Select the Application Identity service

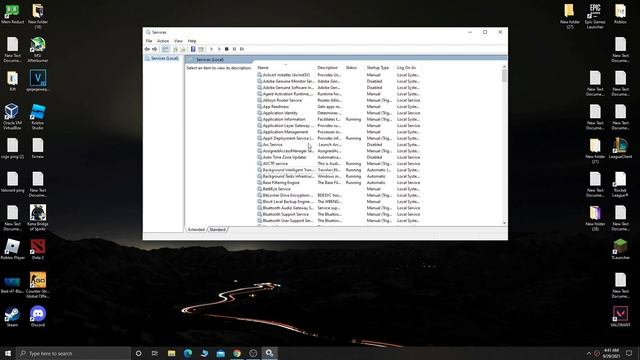tap(339, 113)
